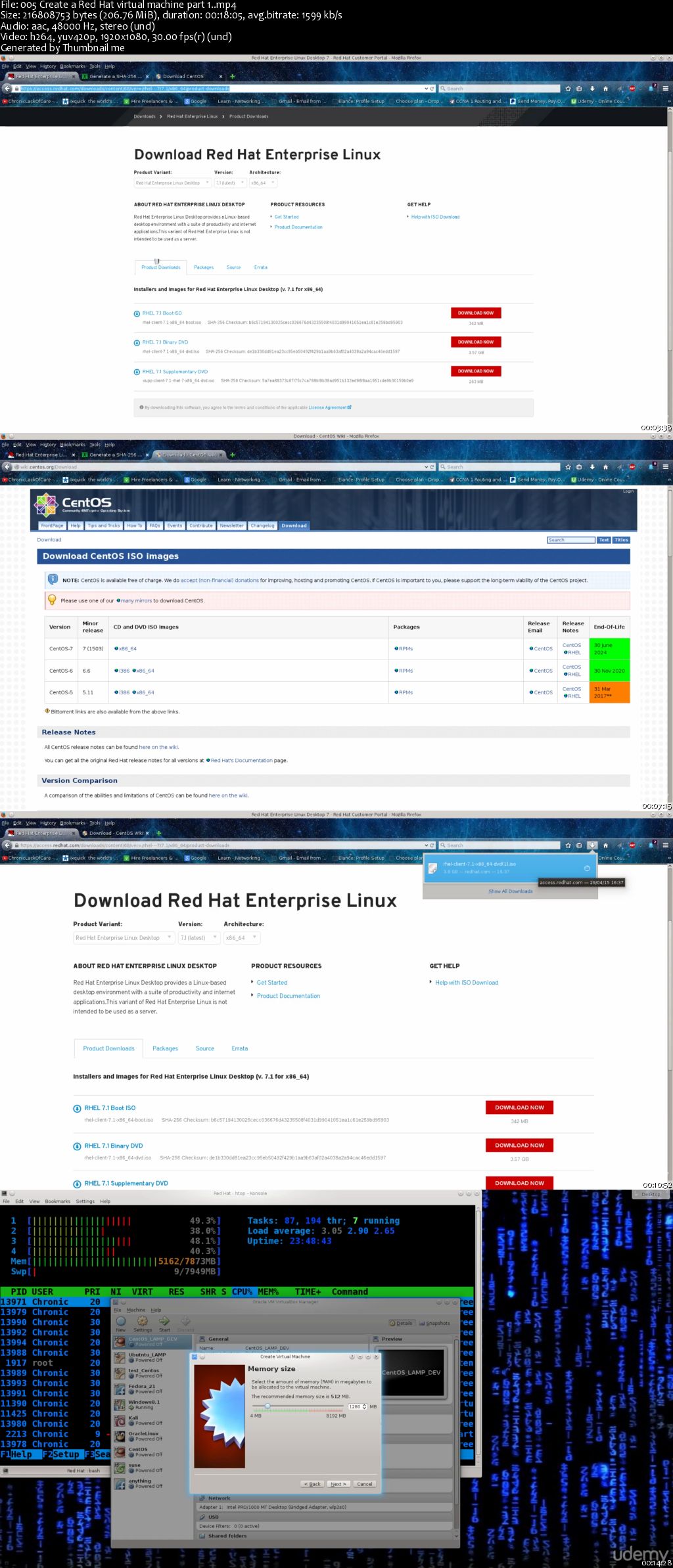This screenshot has height=1568, width=673.
Task: Click the Network section header in VirtualBox
Action: [220, 1498]
